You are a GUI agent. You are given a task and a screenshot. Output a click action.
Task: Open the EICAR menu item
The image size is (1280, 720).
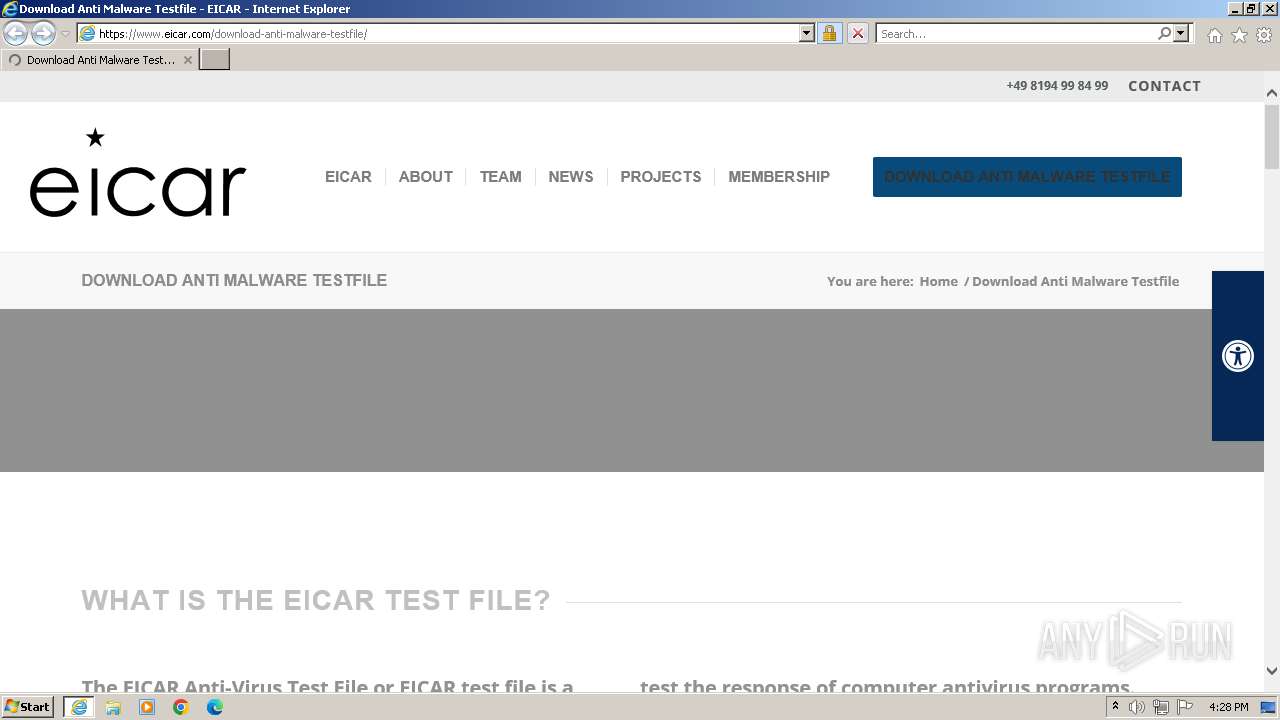coord(348,177)
